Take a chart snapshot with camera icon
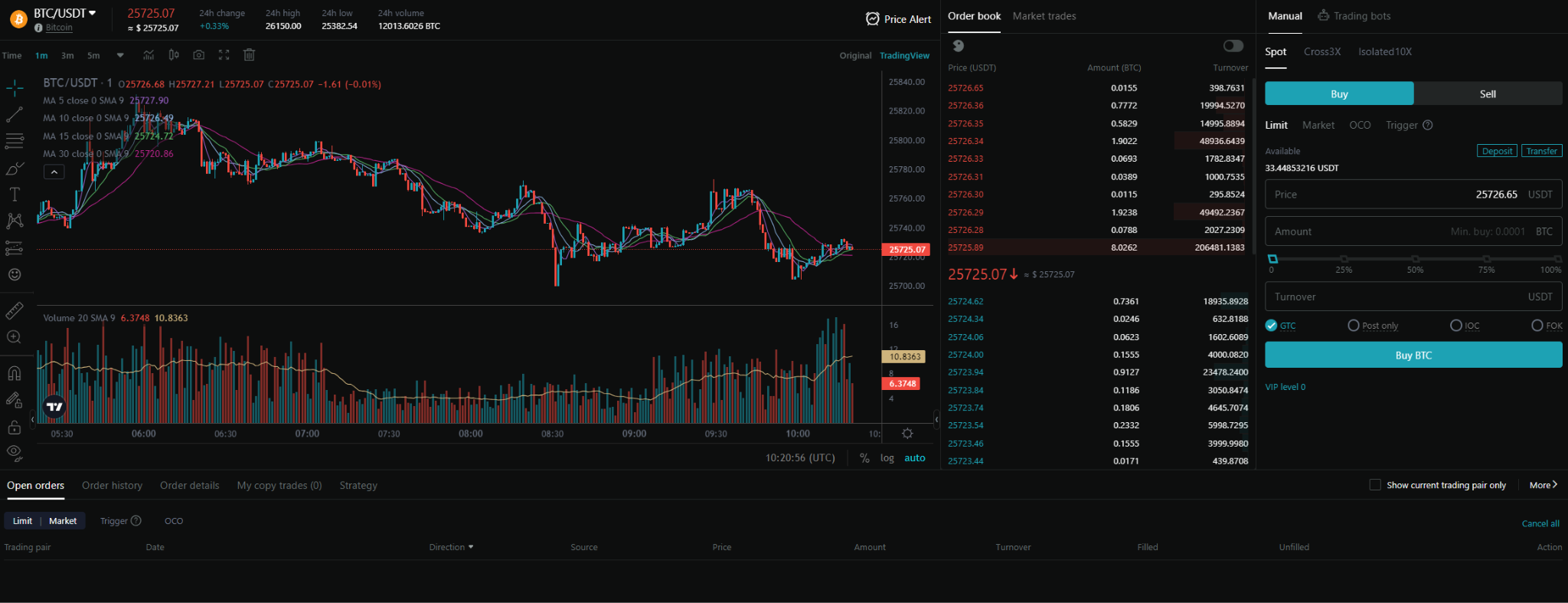 tap(199, 55)
